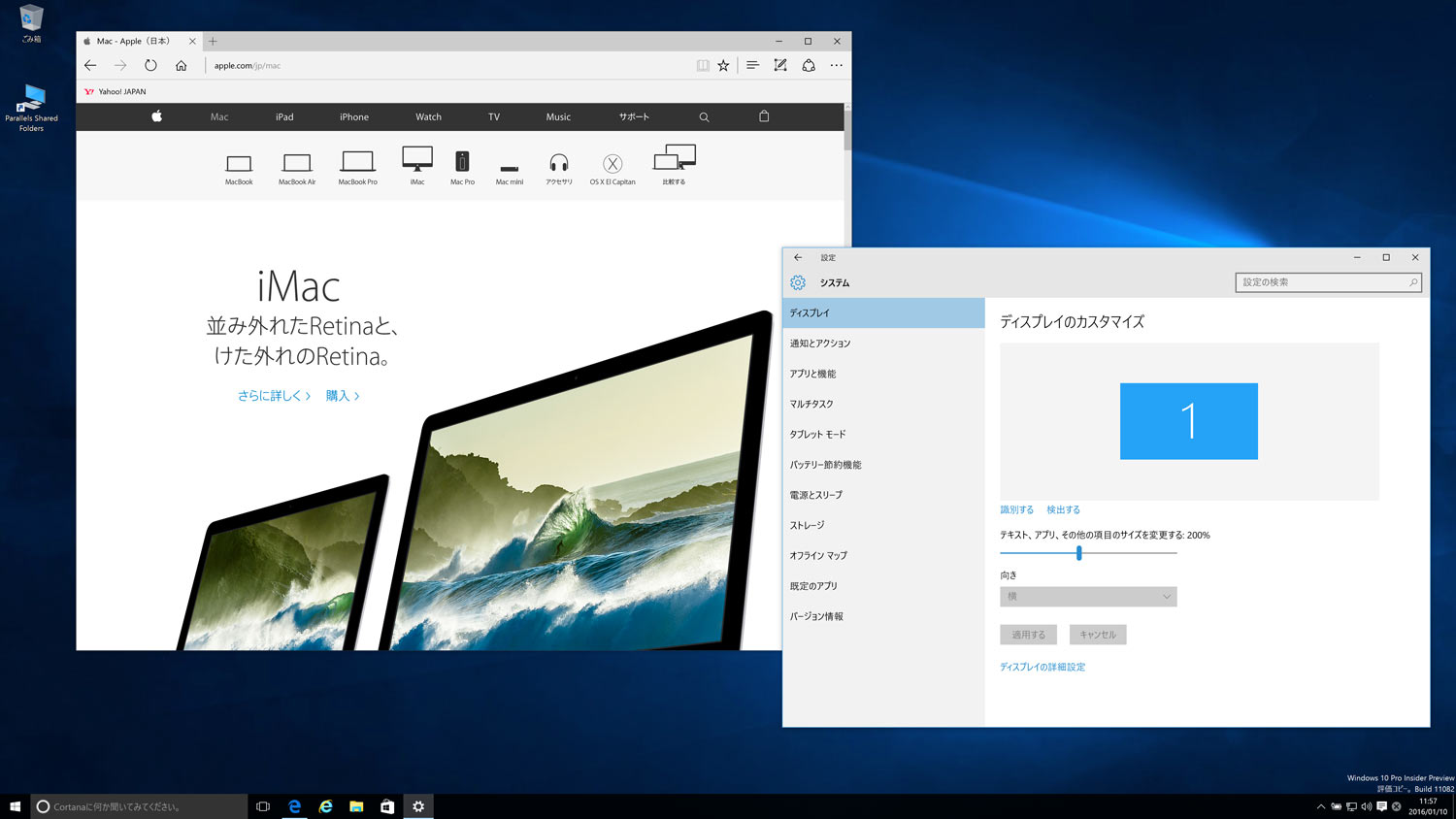The height and width of the screenshot is (819, 1456).
Task: Open the Edge Hub icon
Action: [x=752, y=65]
